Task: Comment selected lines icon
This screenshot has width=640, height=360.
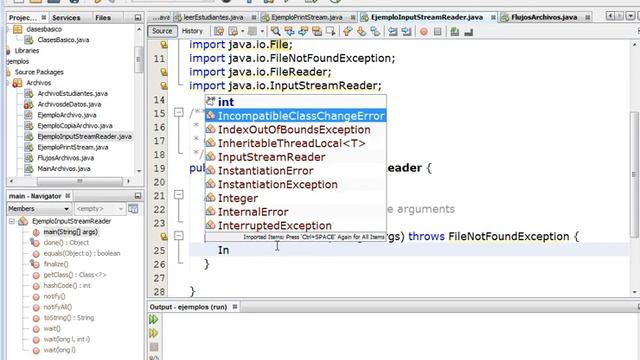Action: click(x=455, y=31)
